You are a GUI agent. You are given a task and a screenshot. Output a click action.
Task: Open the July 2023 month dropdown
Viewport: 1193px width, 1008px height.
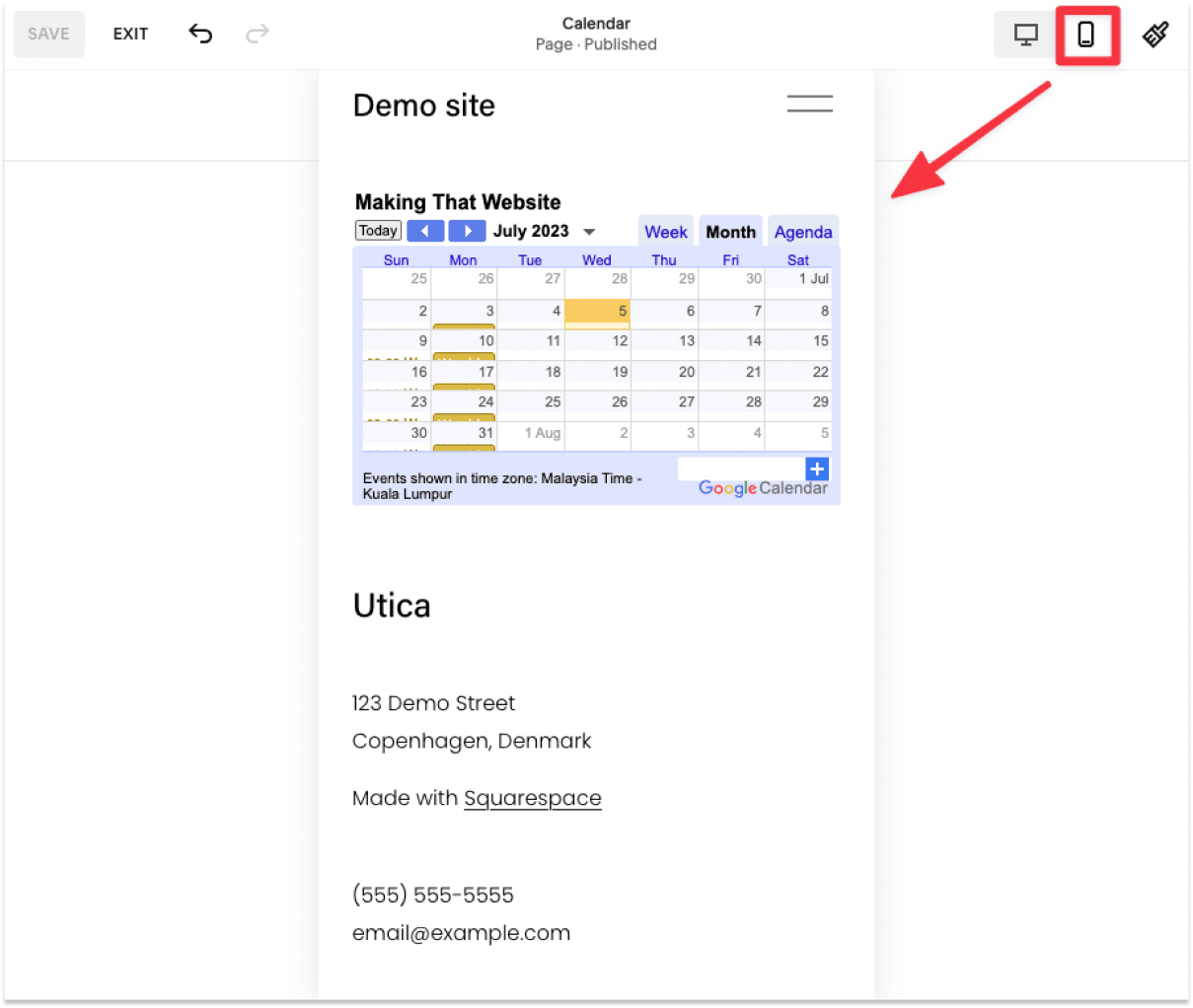[589, 231]
